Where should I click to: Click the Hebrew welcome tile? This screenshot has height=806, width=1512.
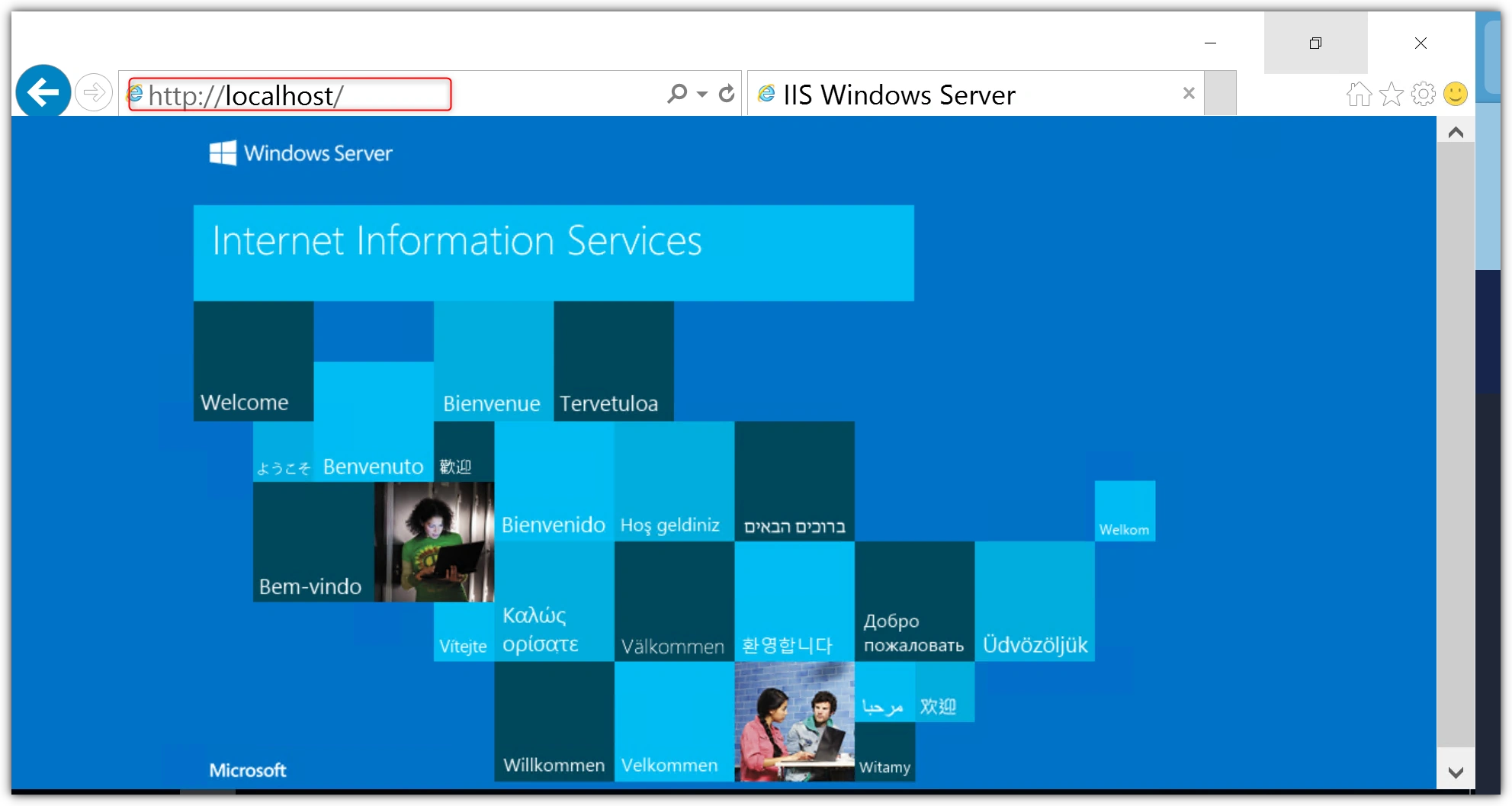coord(794,481)
